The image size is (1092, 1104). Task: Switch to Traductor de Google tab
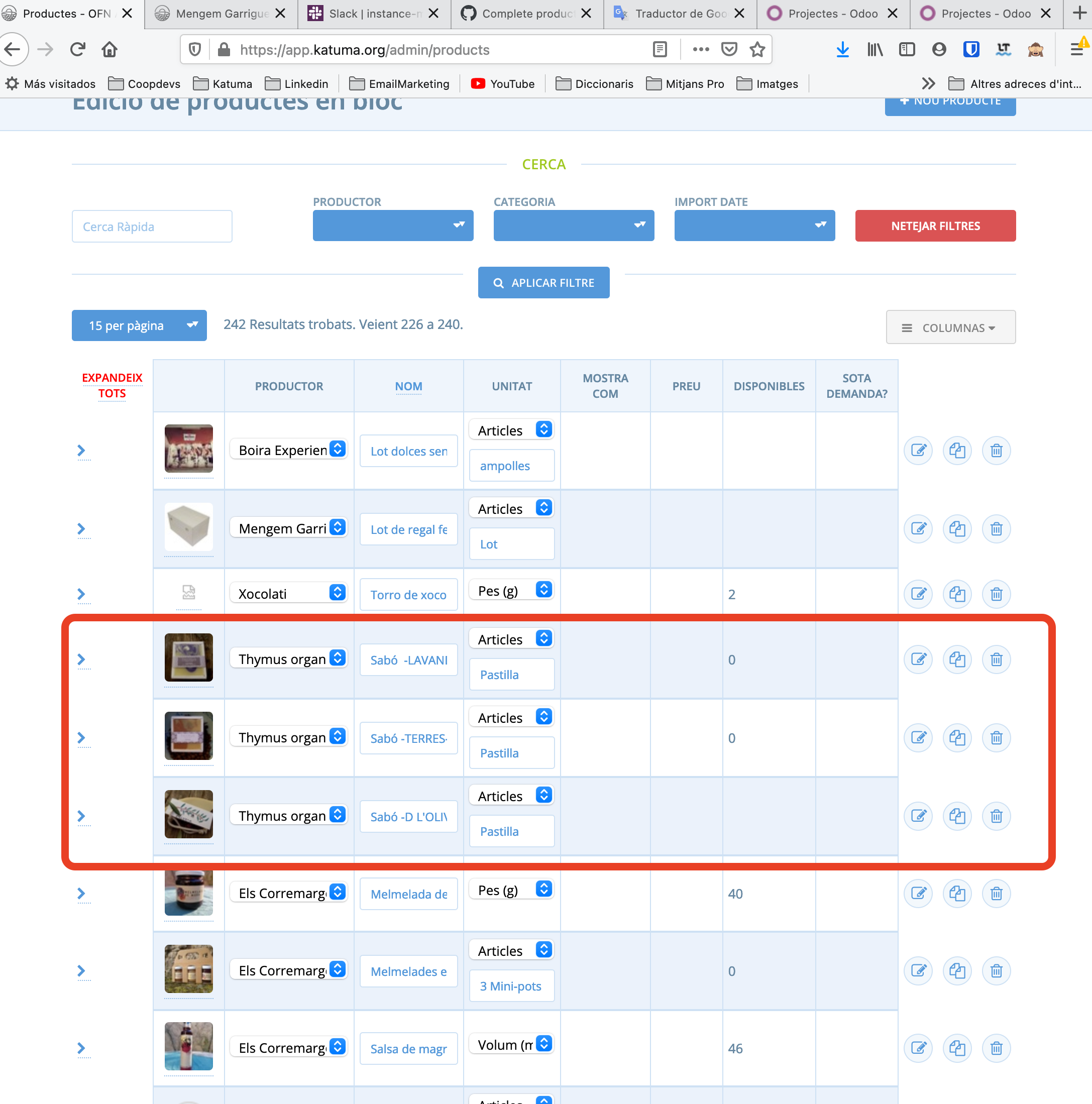click(x=680, y=13)
